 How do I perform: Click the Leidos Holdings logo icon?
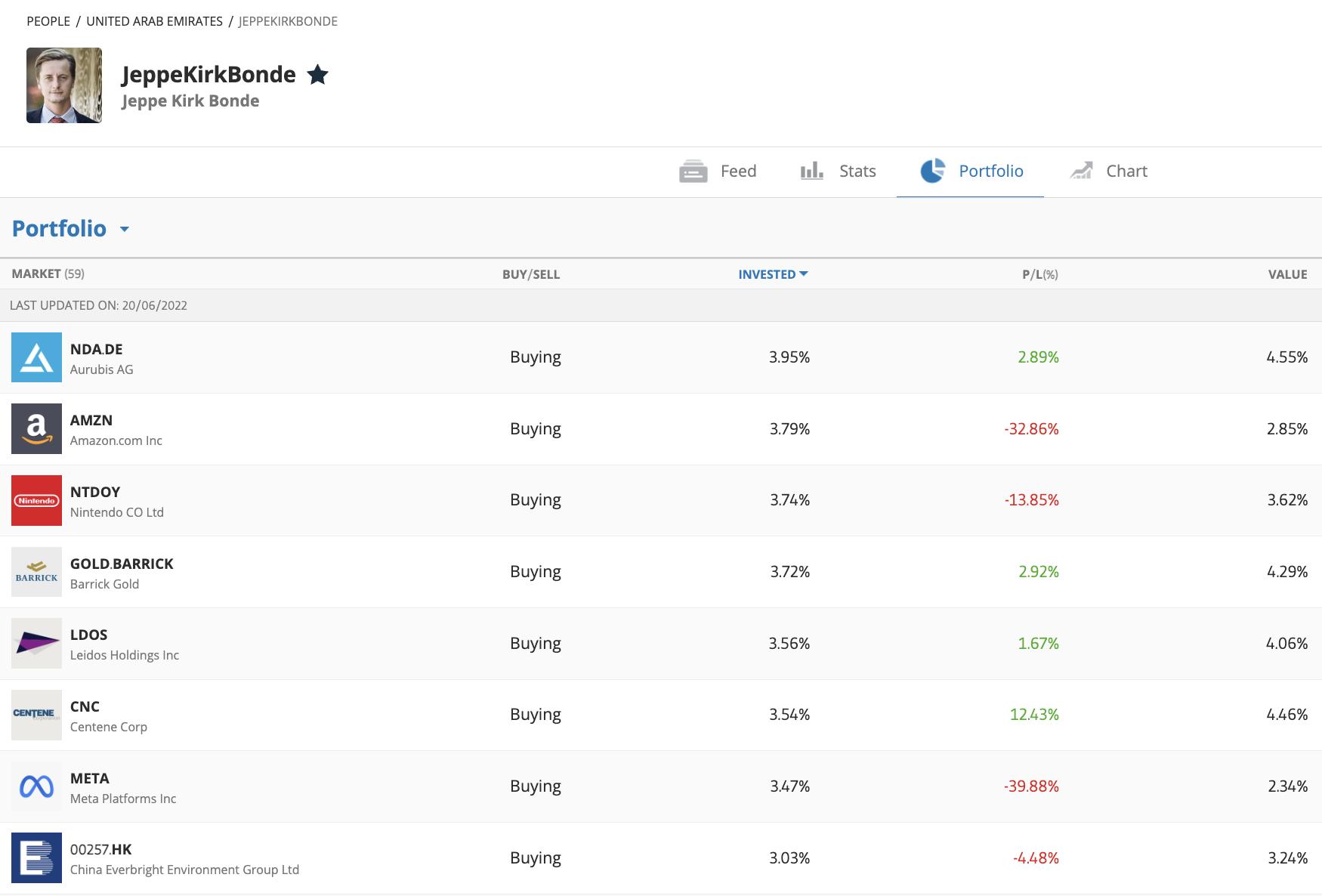36,644
